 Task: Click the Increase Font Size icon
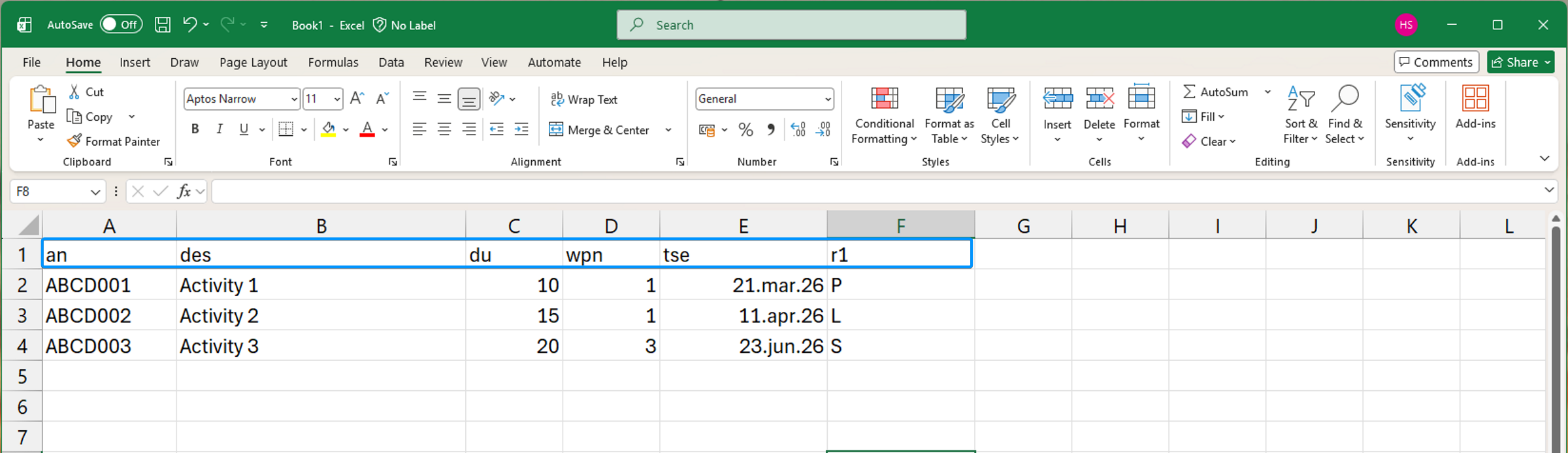click(x=357, y=99)
